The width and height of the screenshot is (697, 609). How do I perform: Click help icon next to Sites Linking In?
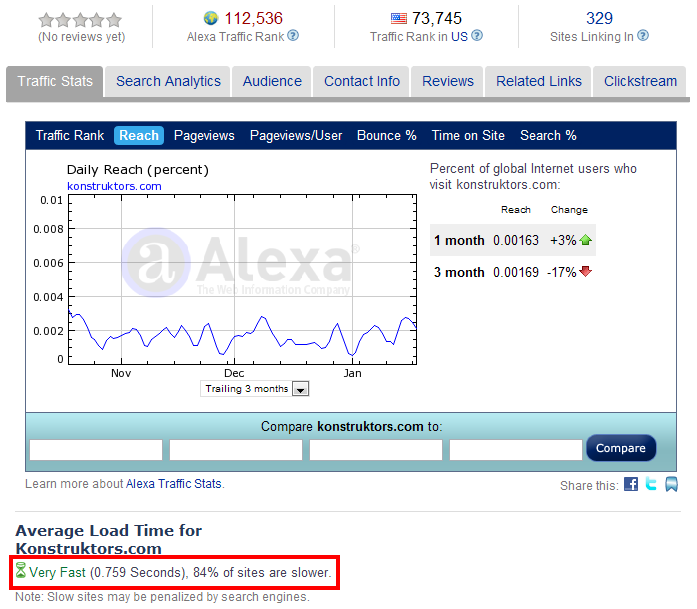[x=643, y=35]
